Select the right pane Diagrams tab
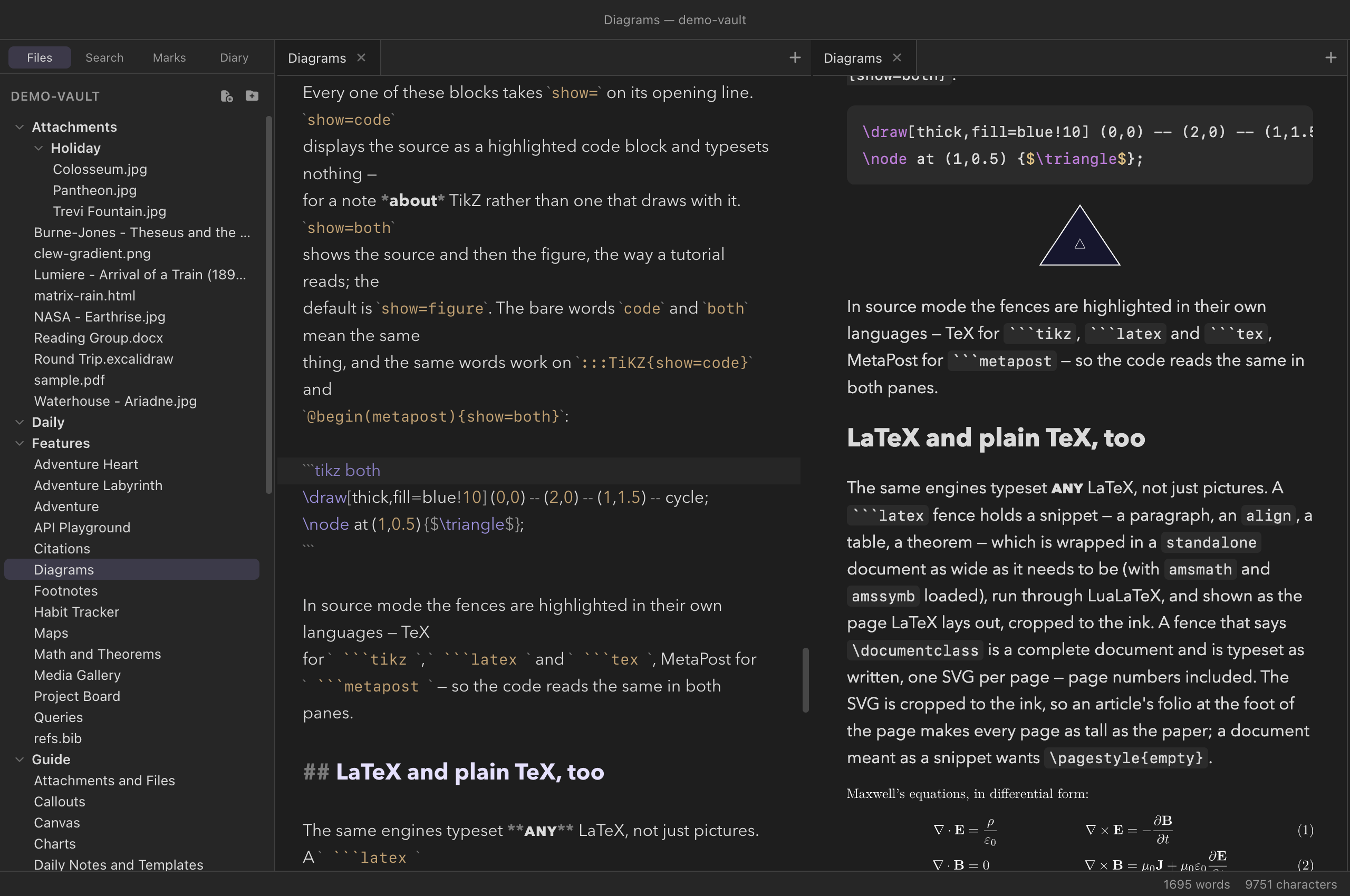Screen dimensions: 1350x896 tap(853, 58)
